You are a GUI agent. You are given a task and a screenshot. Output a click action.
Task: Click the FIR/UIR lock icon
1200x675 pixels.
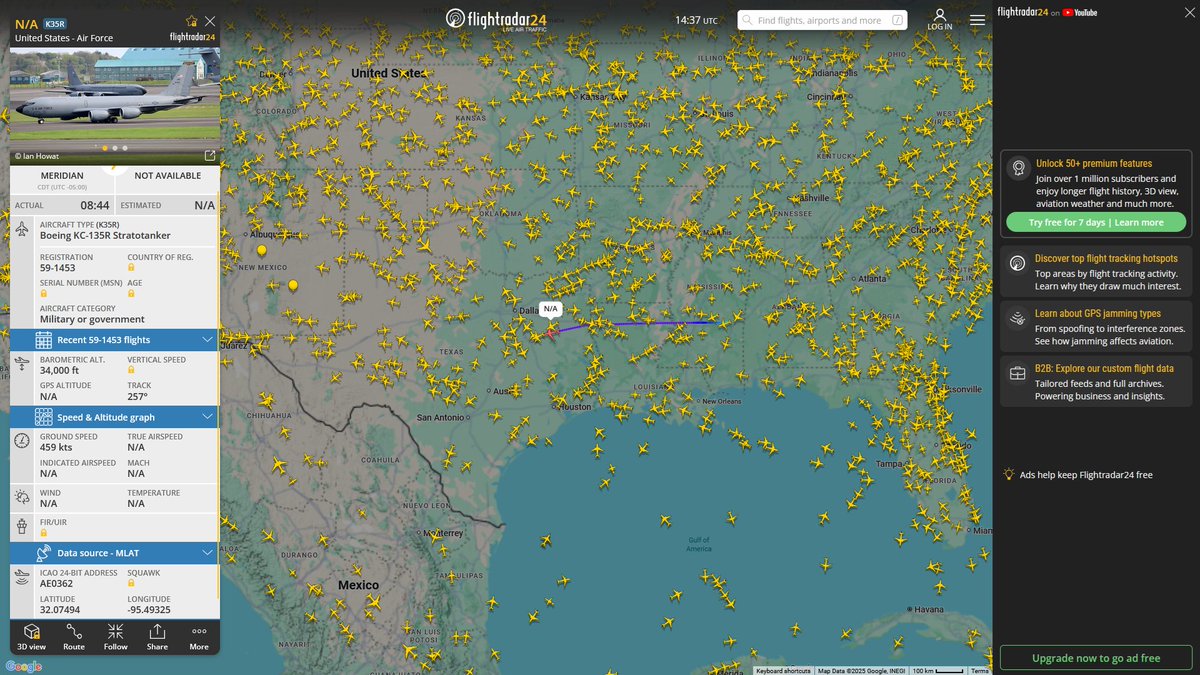click(x=44, y=533)
